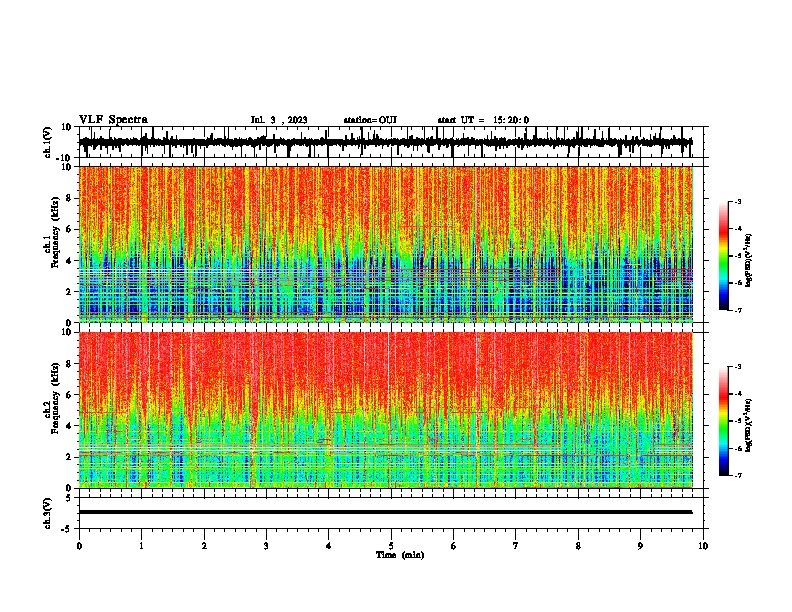Click the ch.1 spectrogram color scale bar
Image resolution: width=792 pixels, height=612 pixels.
[724, 256]
